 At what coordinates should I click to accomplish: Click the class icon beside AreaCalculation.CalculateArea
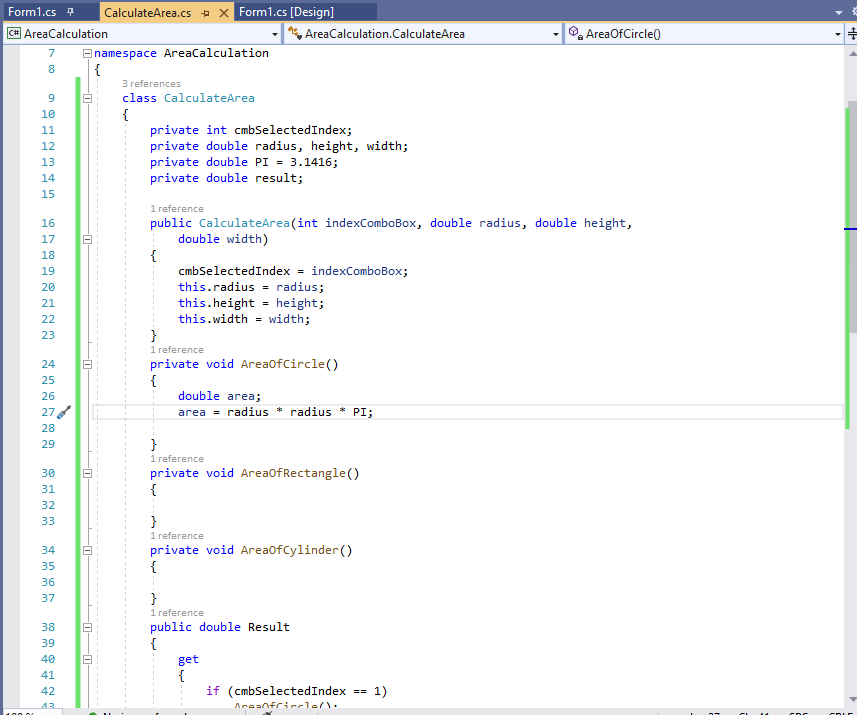coord(295,33)
